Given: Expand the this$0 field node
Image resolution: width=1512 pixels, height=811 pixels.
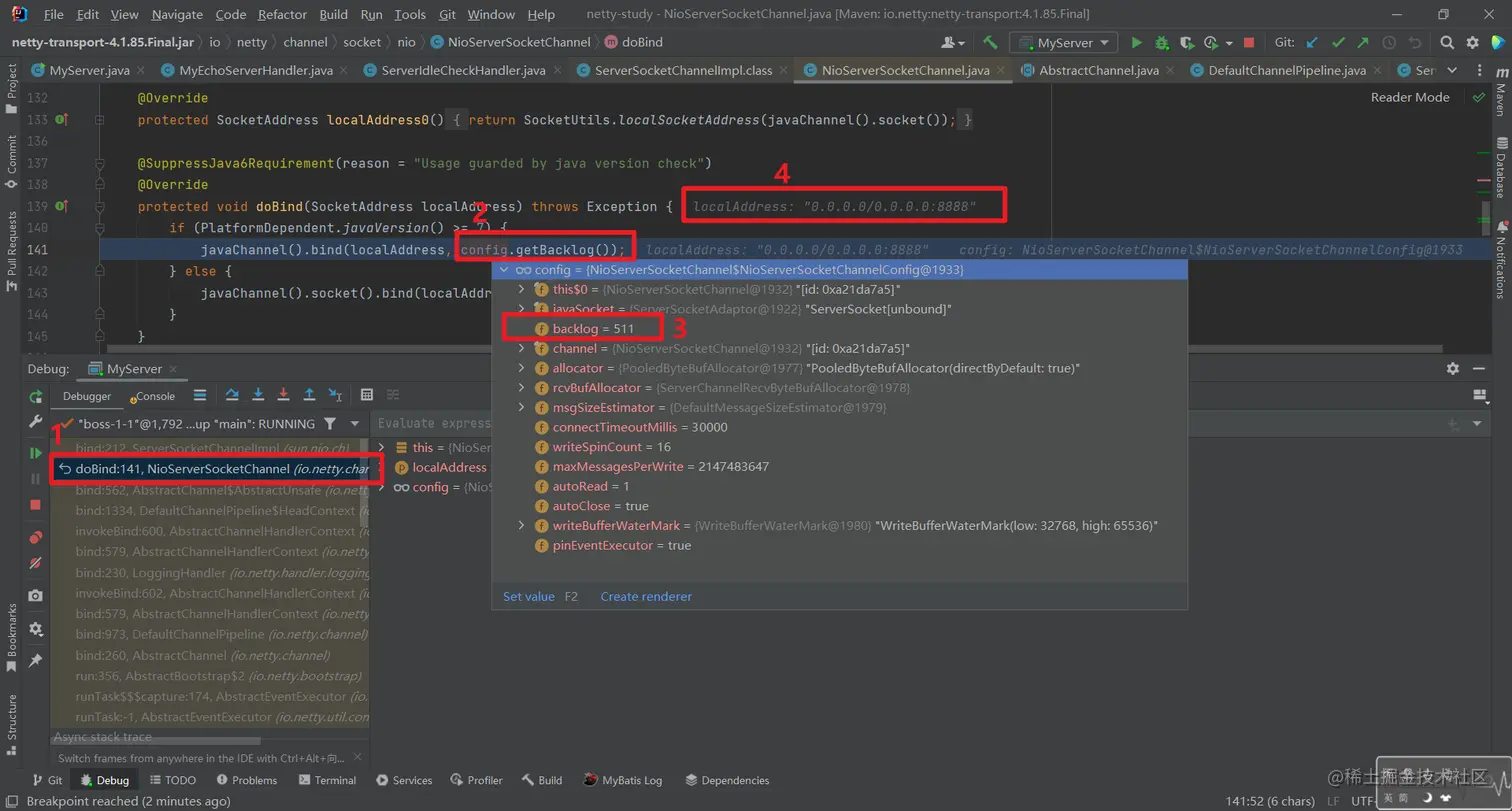Looking at the screenshot, I should pyautogui.click(x=521, y=289).
